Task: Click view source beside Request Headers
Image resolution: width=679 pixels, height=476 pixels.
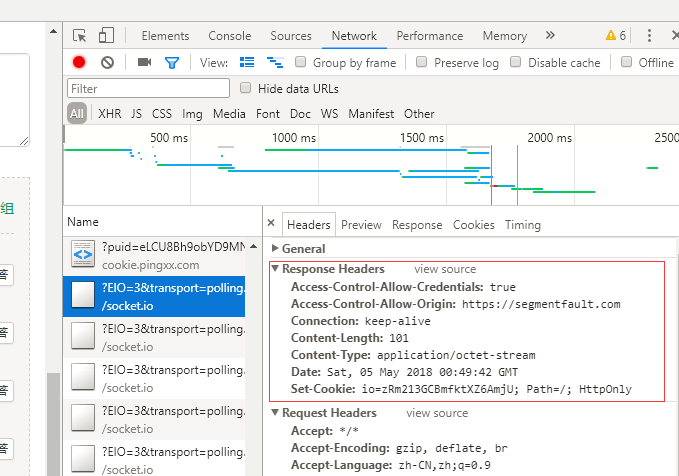Action: tap(437, 413)
